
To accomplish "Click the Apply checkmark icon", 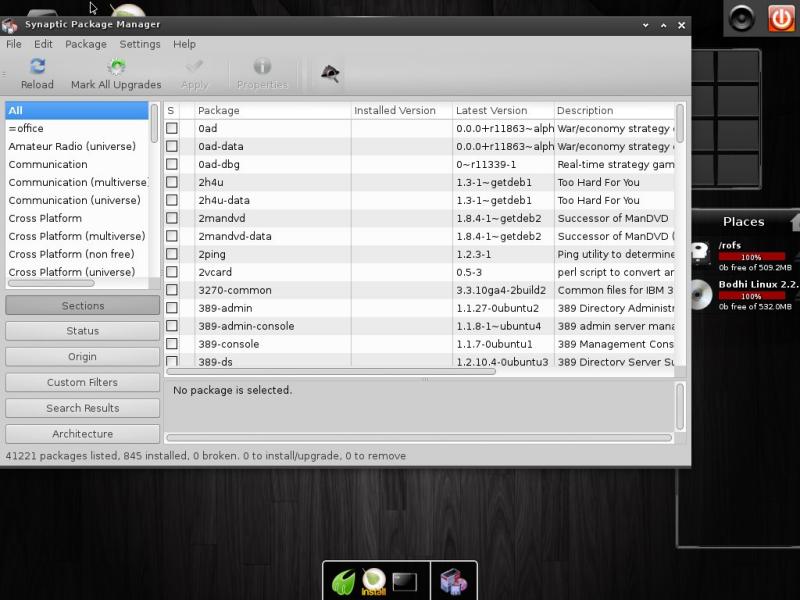I will tap(194, 66).
